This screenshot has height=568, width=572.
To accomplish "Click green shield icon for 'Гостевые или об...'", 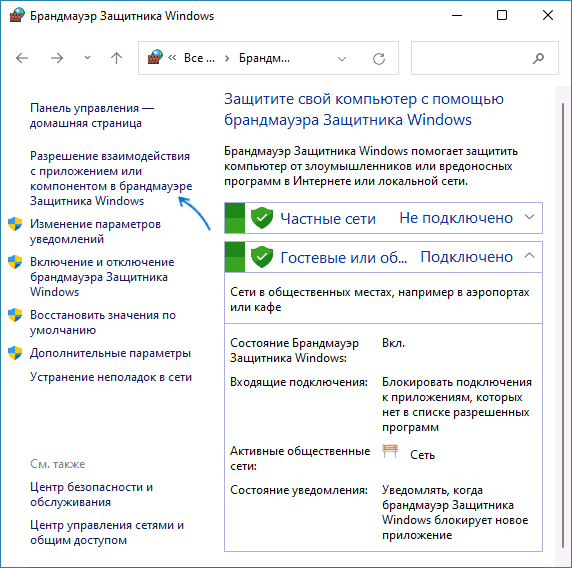I will (262, 257).
